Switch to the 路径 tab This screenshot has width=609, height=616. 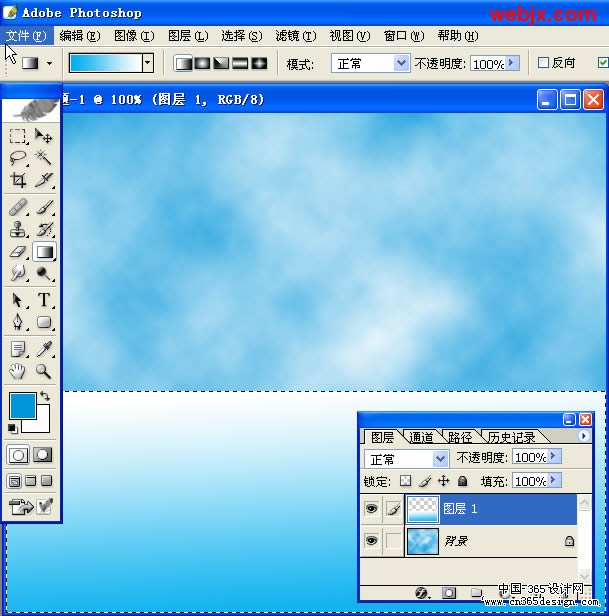click(x=459, y=437)
